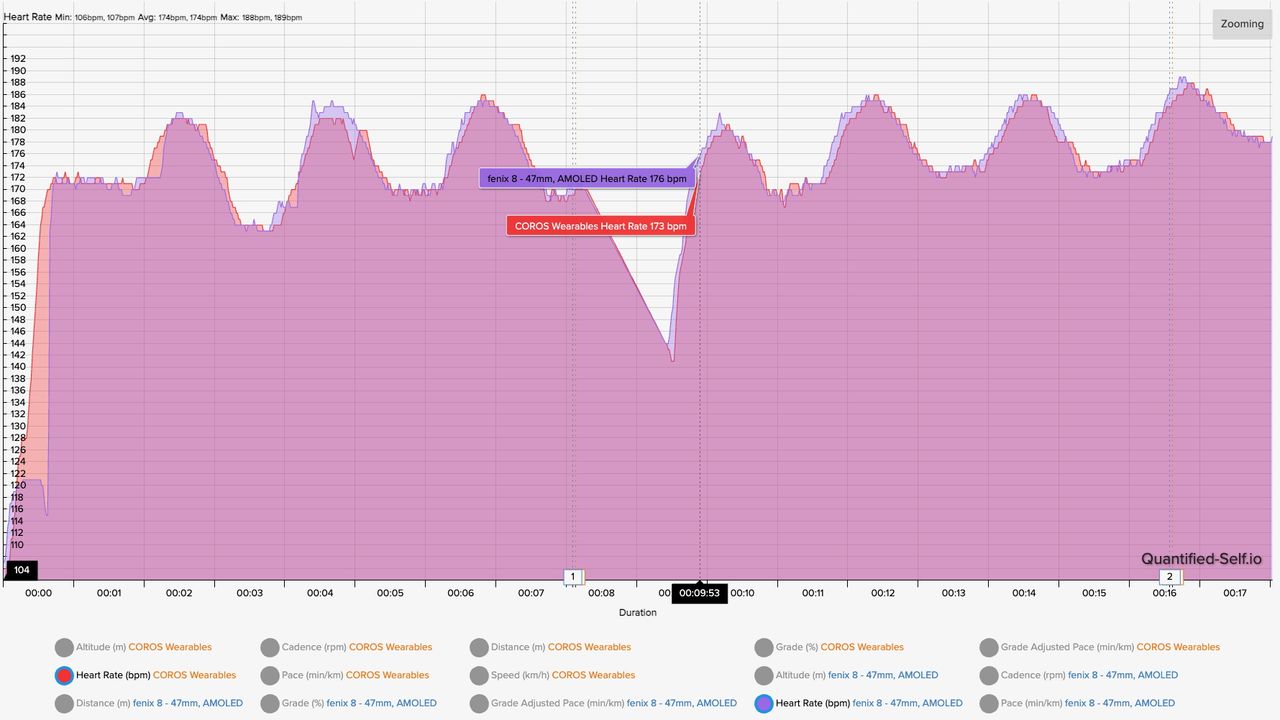Click the 00:14 time axis label
Image resolution: width=1280 pixels, height=720 pixels.
(1024, 593)
